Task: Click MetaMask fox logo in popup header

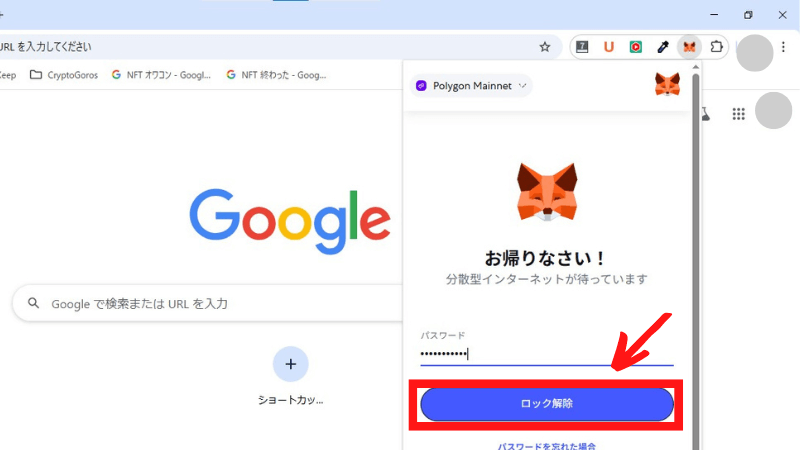Action: [x=667, y=84]
